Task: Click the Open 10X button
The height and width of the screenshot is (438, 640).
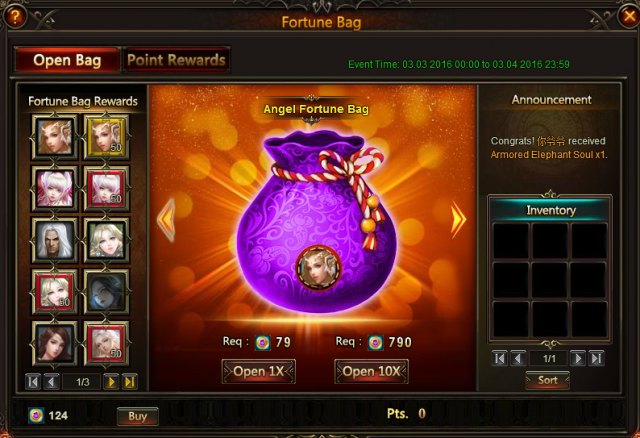Action: pyautogui.click(x=371, y=371)
